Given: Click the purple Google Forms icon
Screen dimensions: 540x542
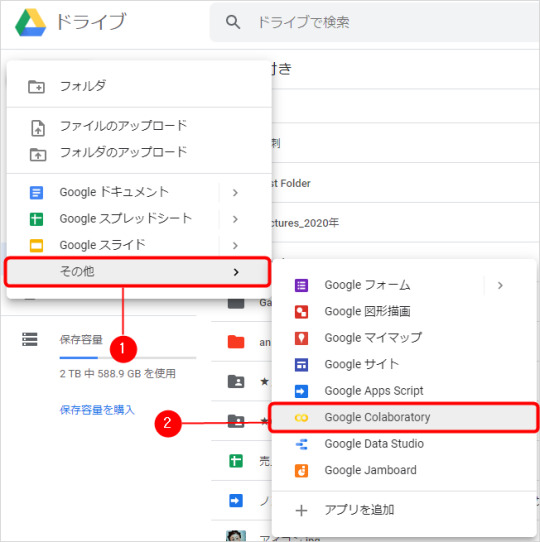Looking at the screenshot, I should click(x=301, y=286).
